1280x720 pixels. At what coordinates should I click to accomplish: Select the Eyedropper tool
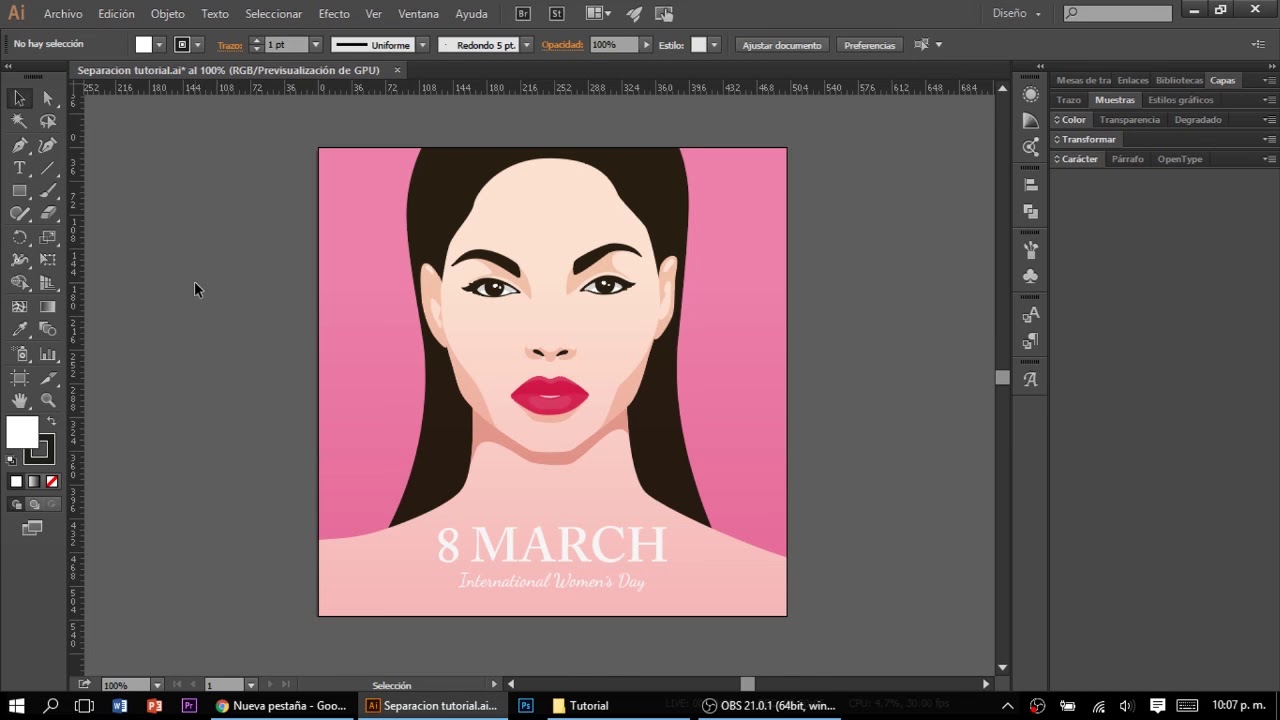click(x=19, y=329)
